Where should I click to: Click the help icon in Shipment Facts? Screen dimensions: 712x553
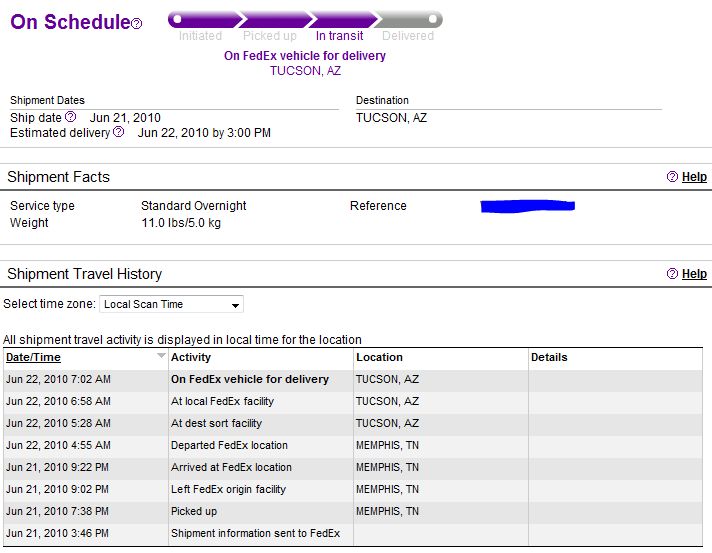(672, 177)
